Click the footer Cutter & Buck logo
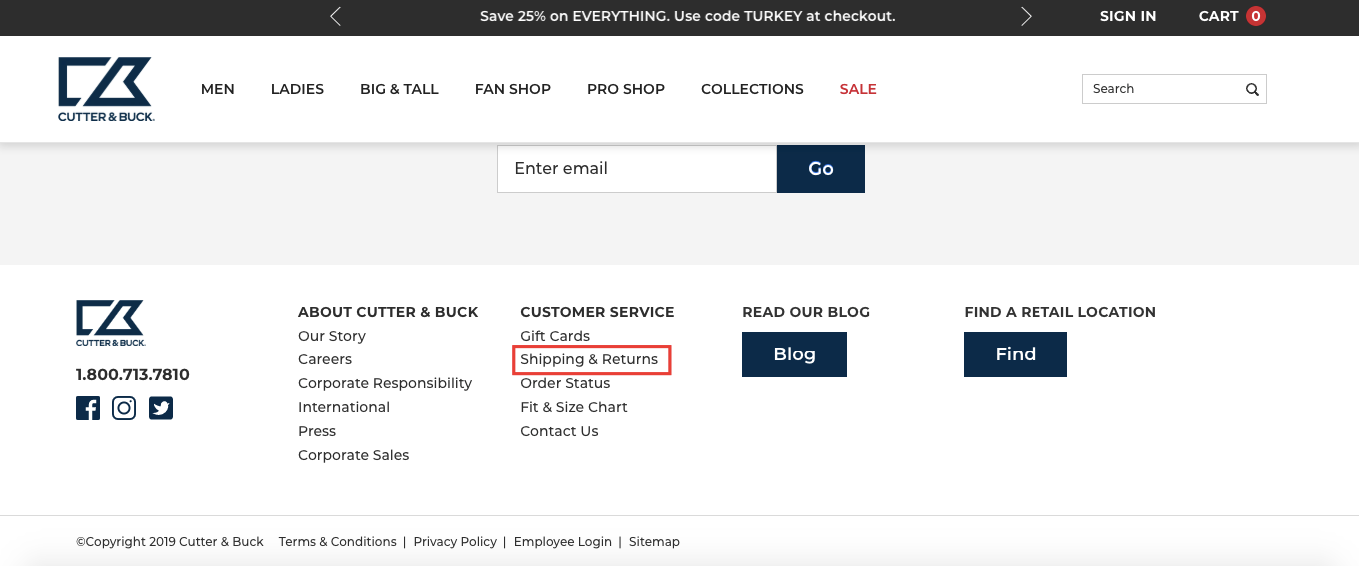Screen dimensions: 1359x566 111,323
